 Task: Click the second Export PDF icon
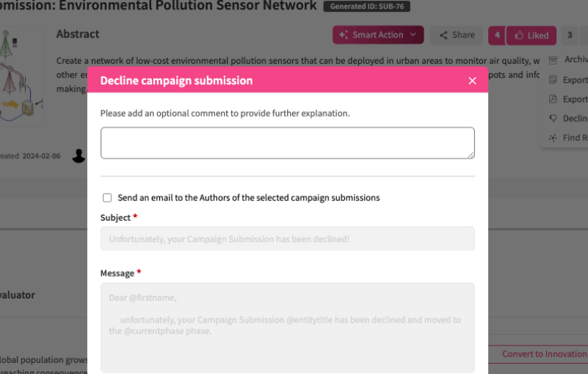[x=553, y=99]
